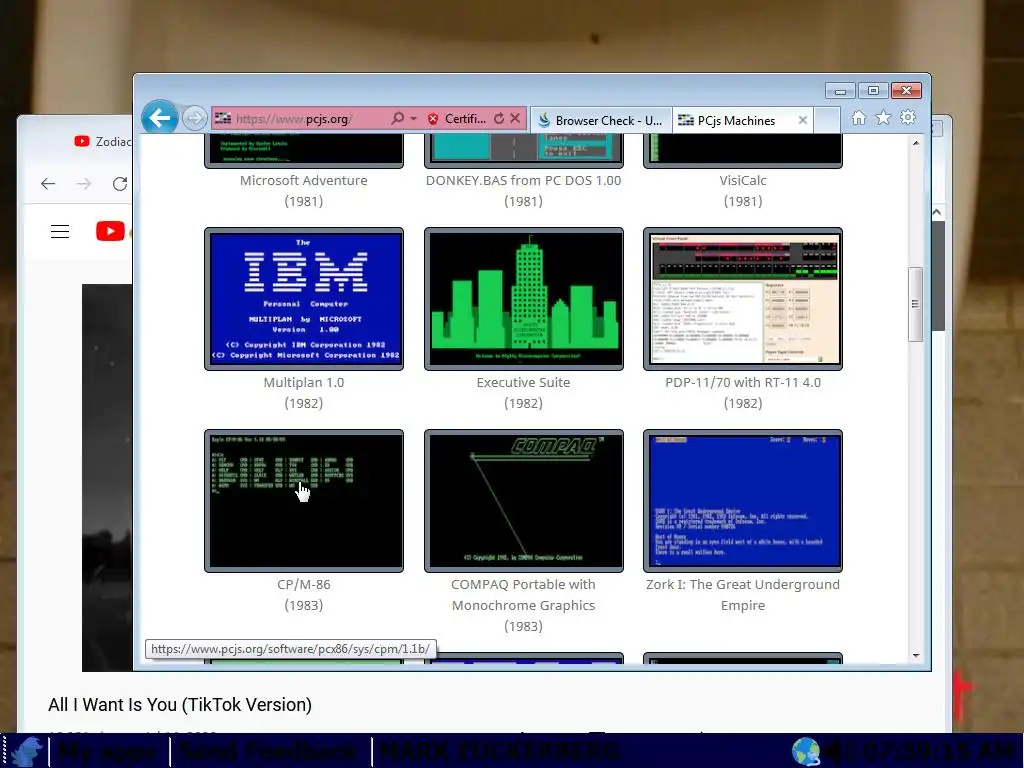Click the PCjs page vertical scrollbar thumb
The height and width of the screenshot is (768, 1024).
pyautogui.click(x=916, y=304)
